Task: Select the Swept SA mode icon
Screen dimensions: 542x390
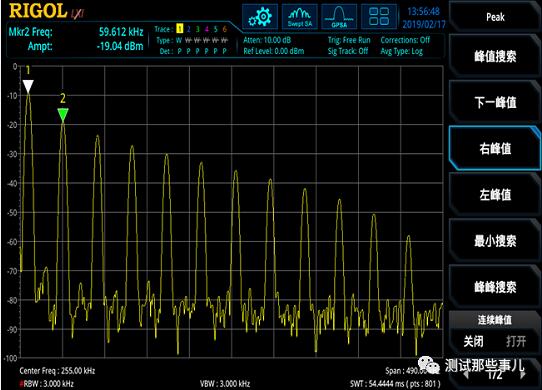Action: coord(300,16)
